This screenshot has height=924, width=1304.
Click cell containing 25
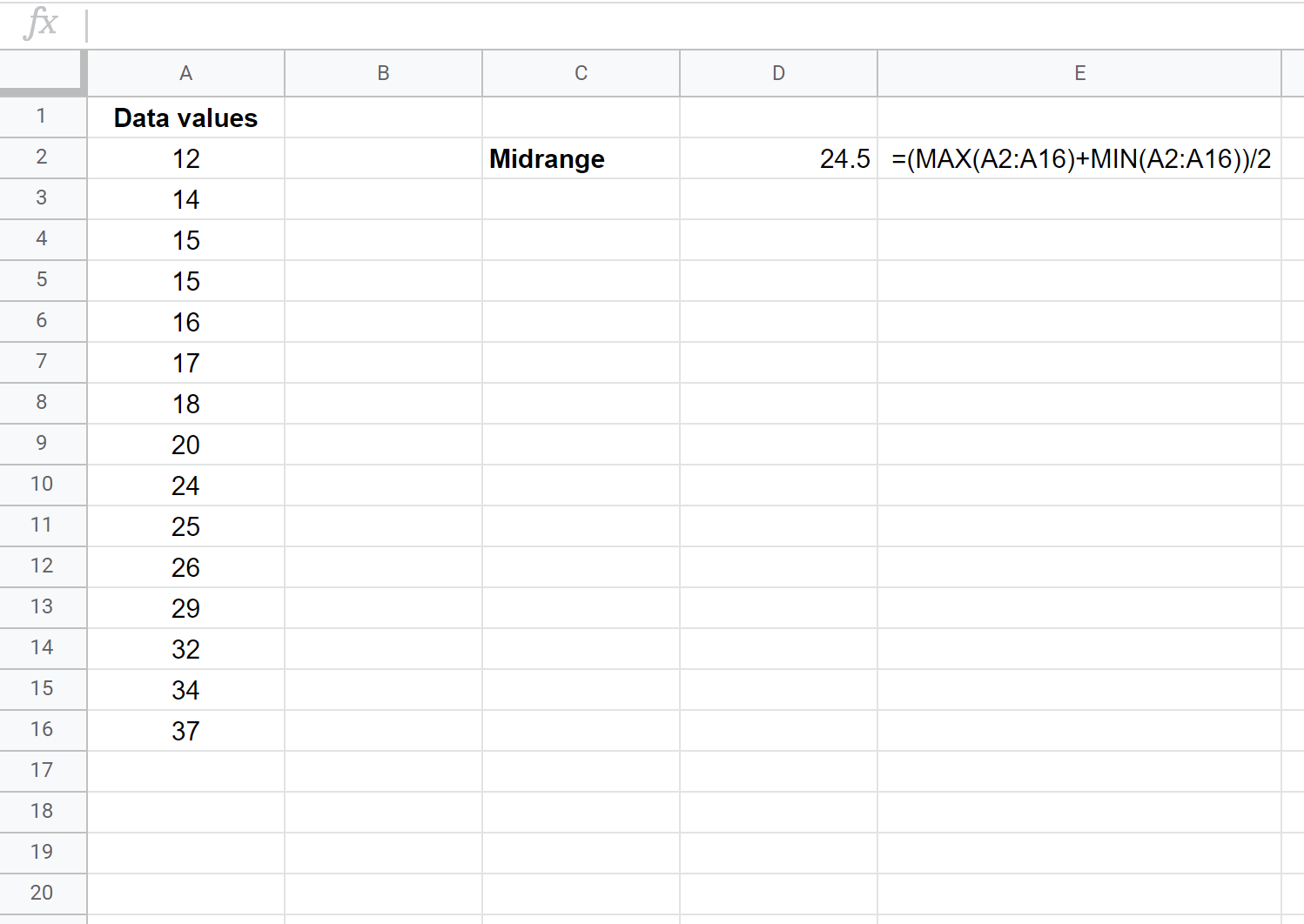186,526
